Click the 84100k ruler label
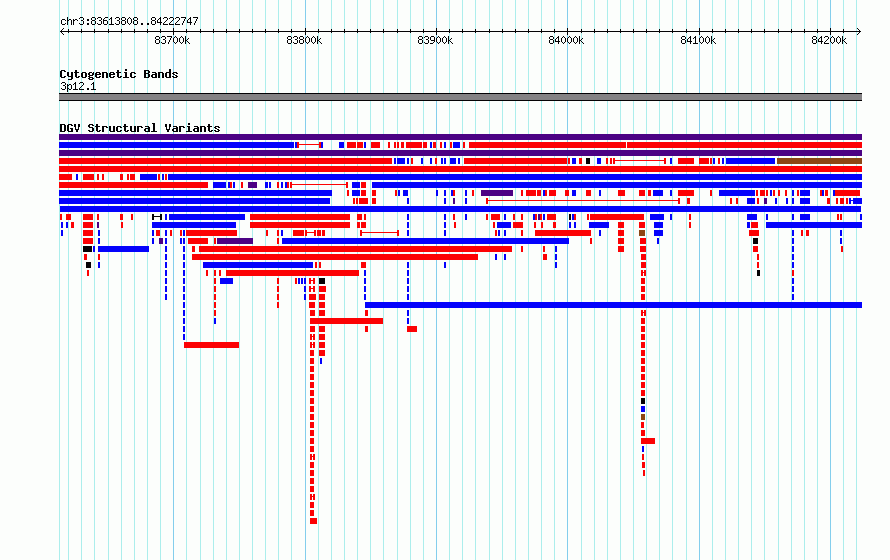 tap(698, 40)
